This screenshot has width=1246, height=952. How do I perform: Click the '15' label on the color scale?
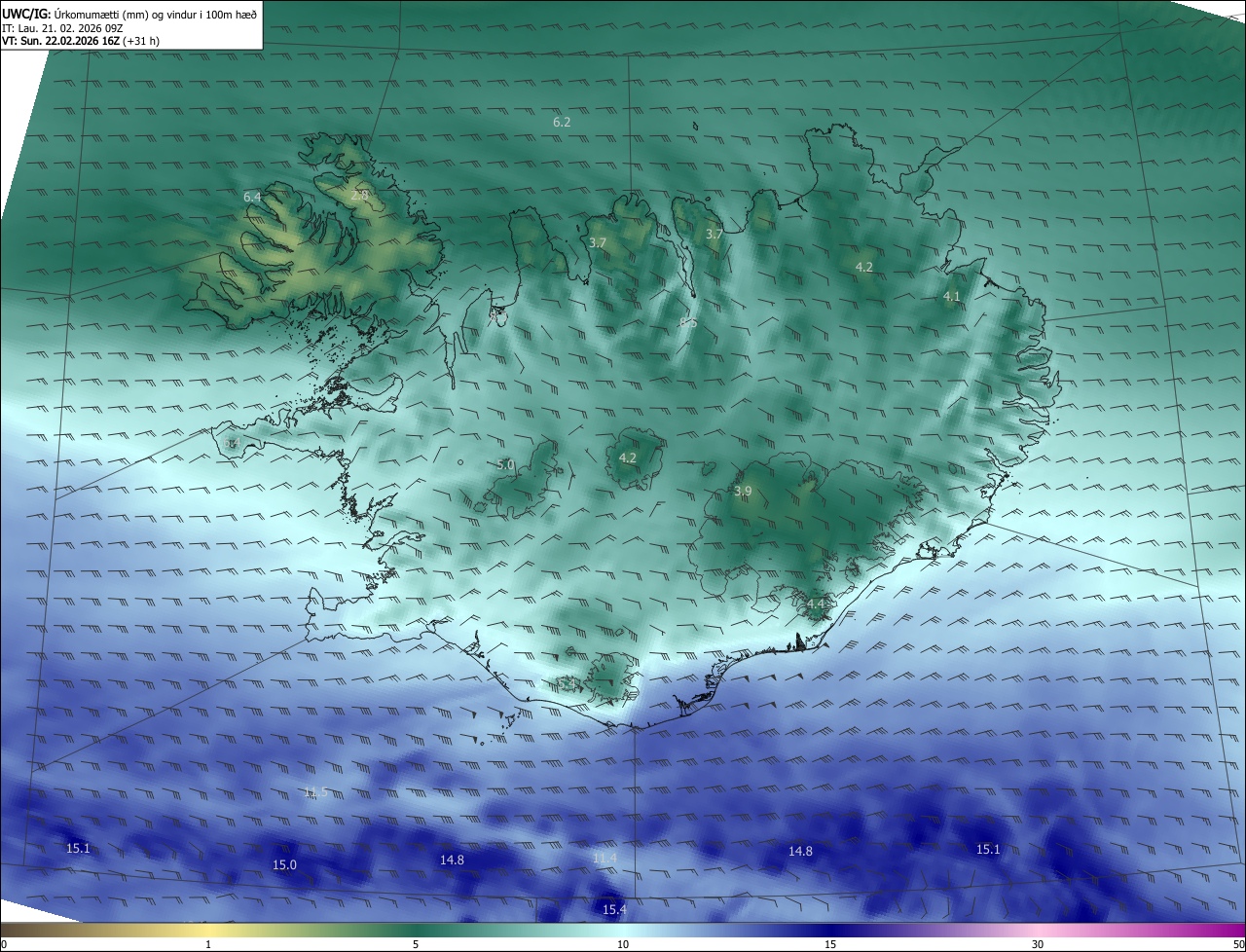(x=830, y=944)
